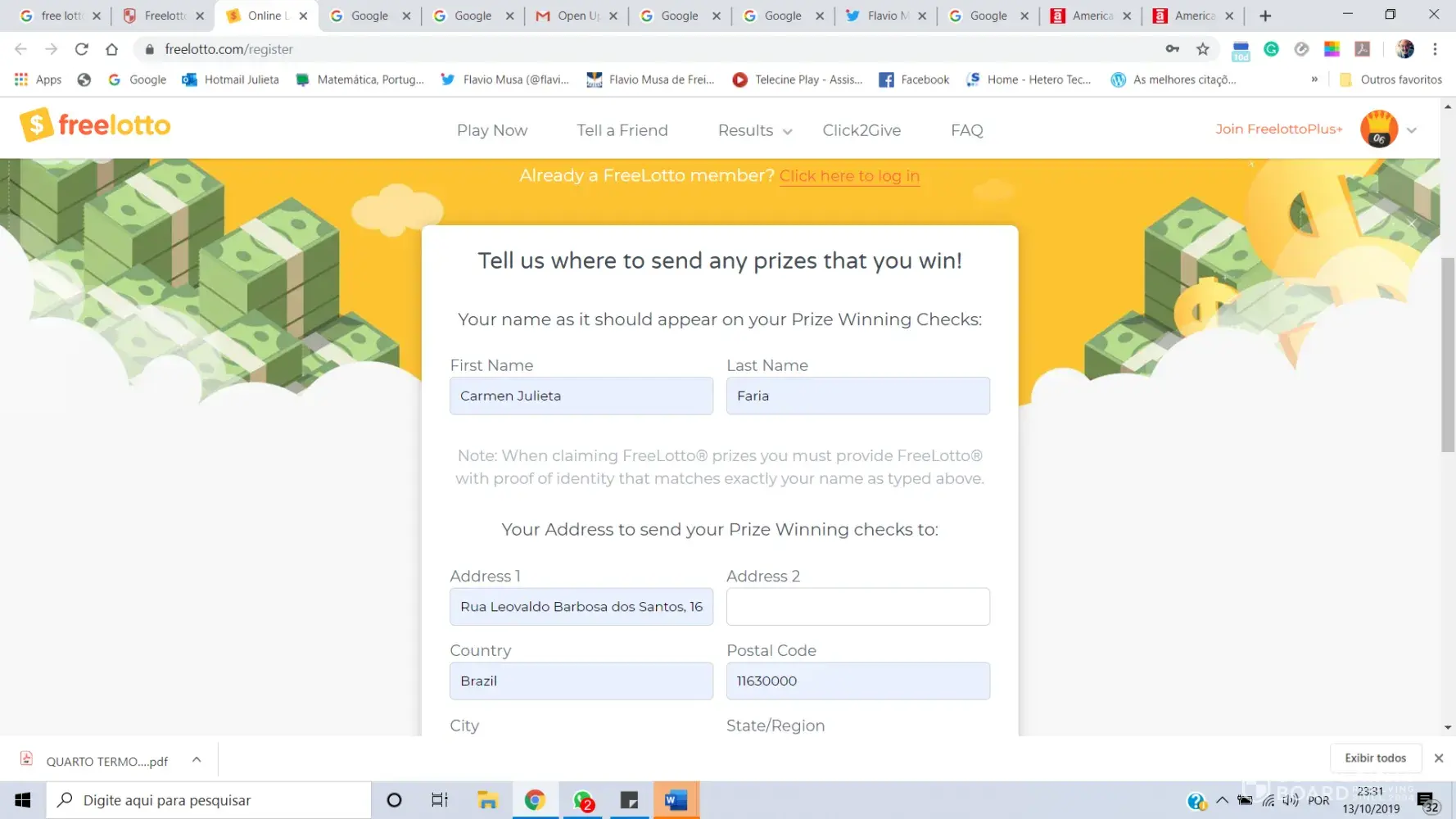Viewport: 1456px width, 819px height.
Task: Switch to the Open Up Gmail tab
Action: coord(577,16)
